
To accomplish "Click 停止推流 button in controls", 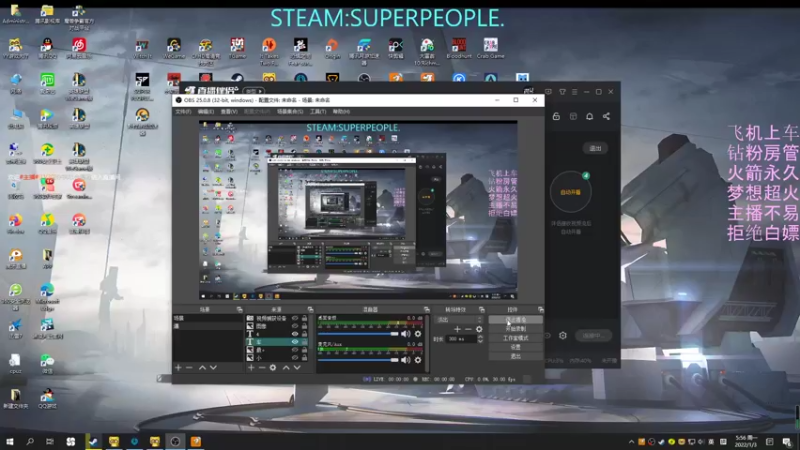I will (x=515, y=320).
